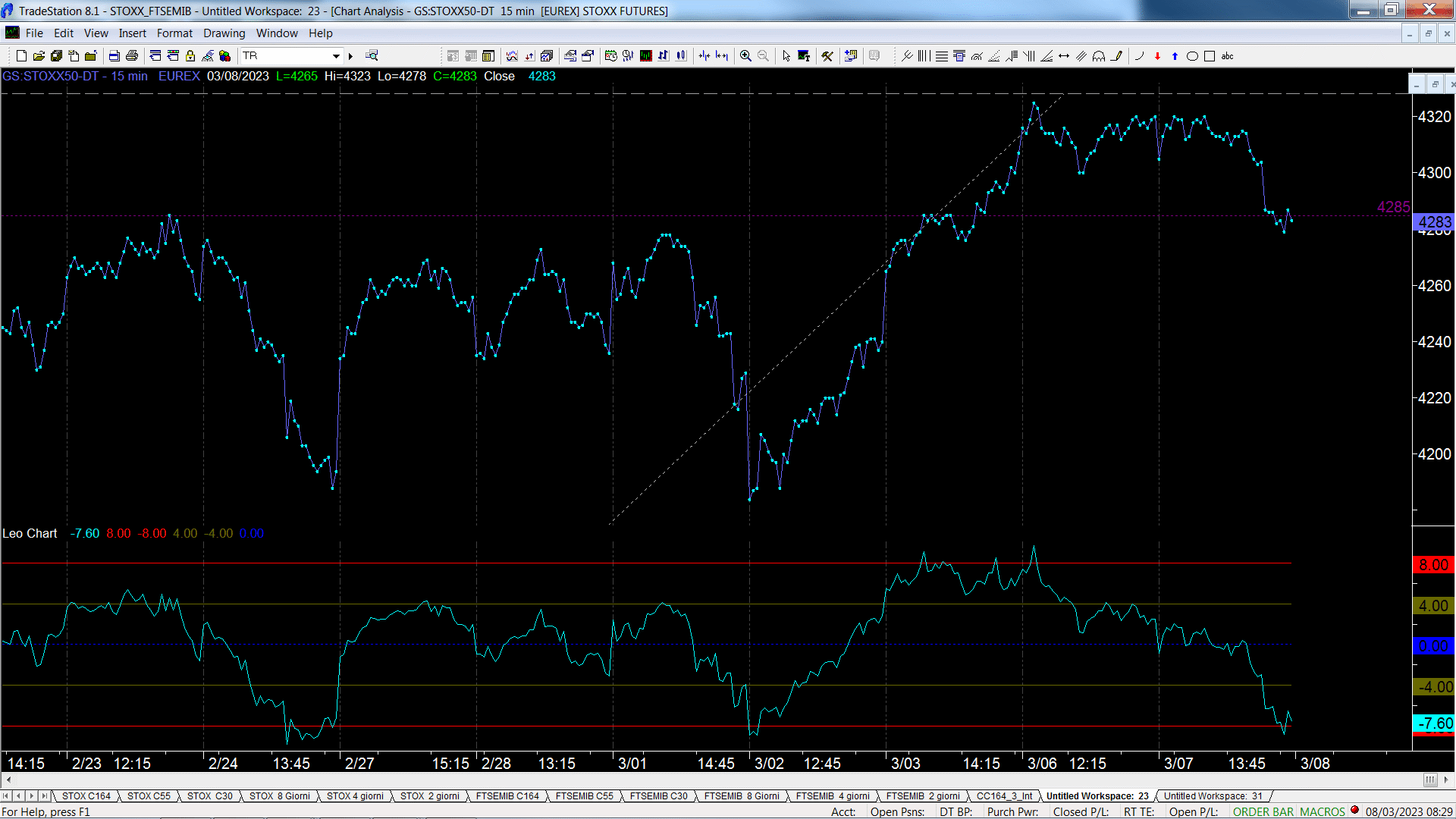Open the TR symbol dropdown
Viewport: 1456px width, 819px height.
coord(336,56)
